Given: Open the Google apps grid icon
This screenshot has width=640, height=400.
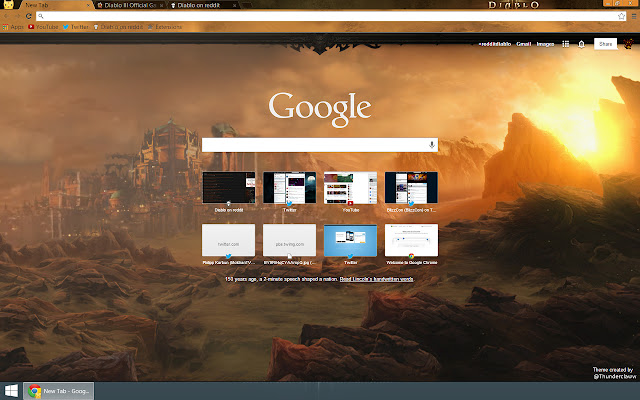Looking at the screenshot, I should coord(565,44).
